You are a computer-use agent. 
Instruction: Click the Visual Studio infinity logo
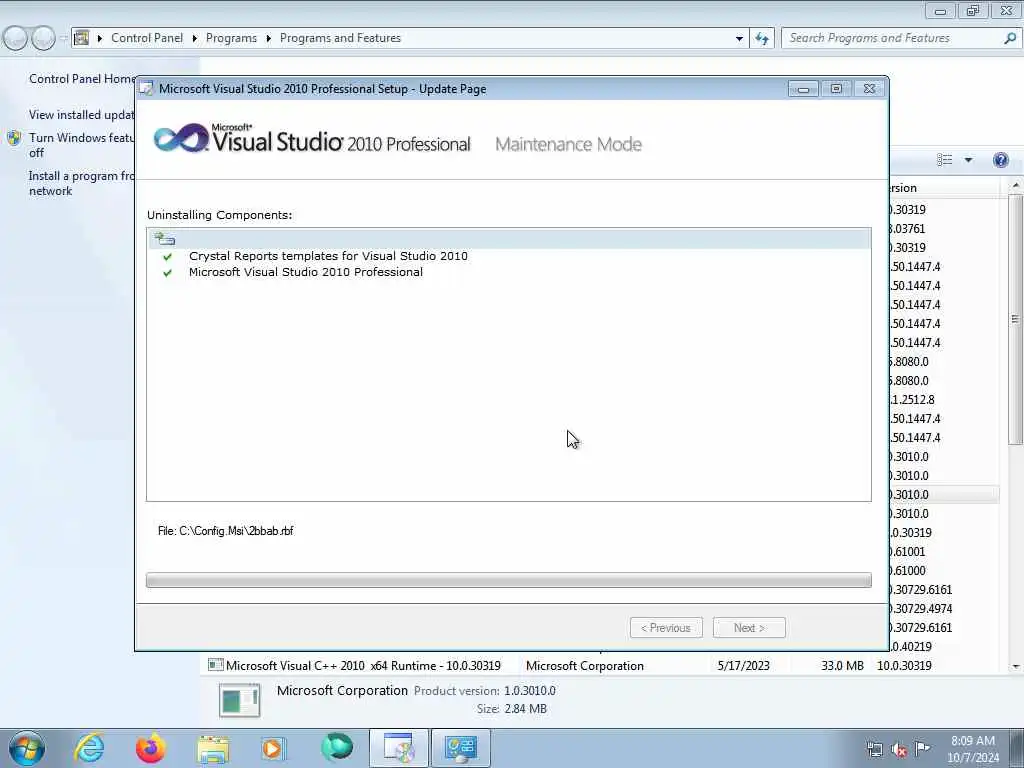click(x=181, y=138)
